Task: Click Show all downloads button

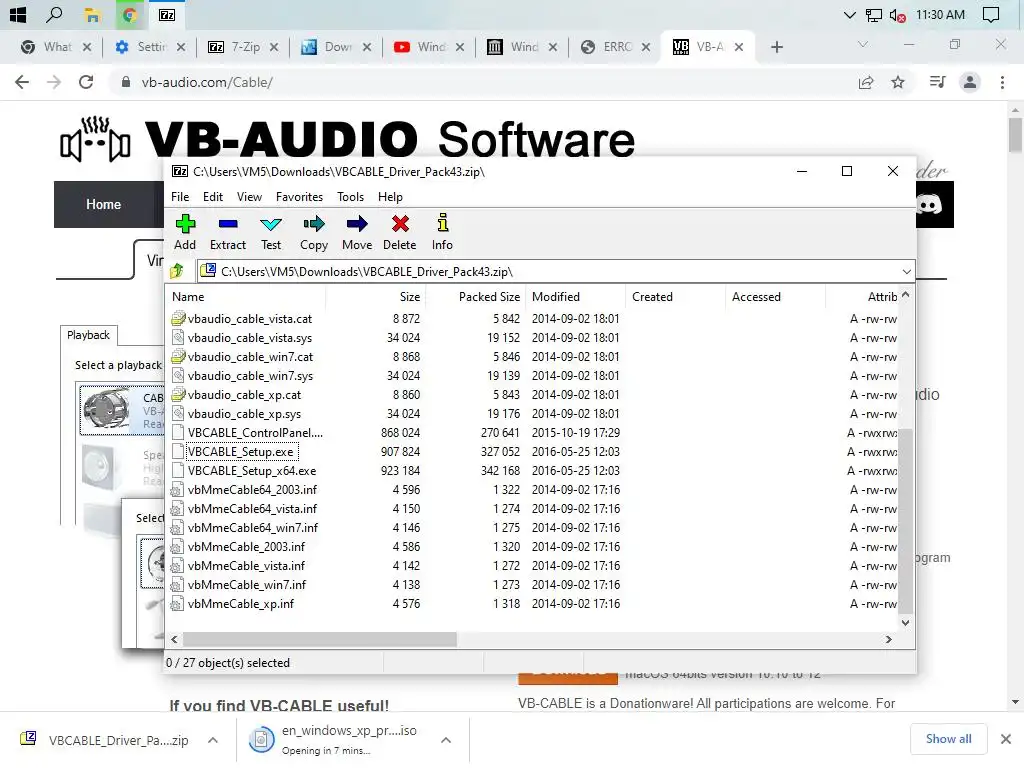Action: [948, 739]
